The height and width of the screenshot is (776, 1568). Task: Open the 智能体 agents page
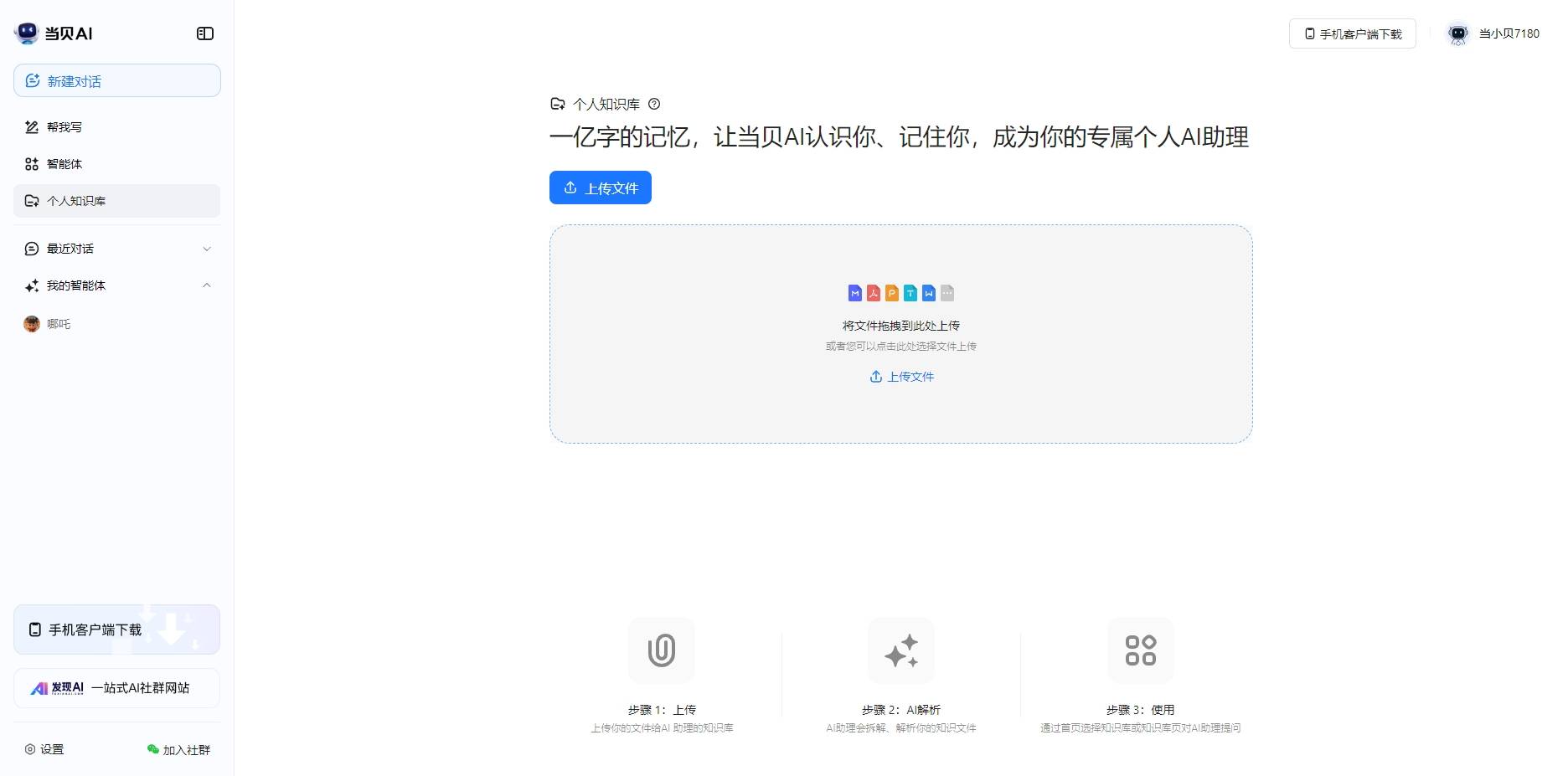coord(64,164)
